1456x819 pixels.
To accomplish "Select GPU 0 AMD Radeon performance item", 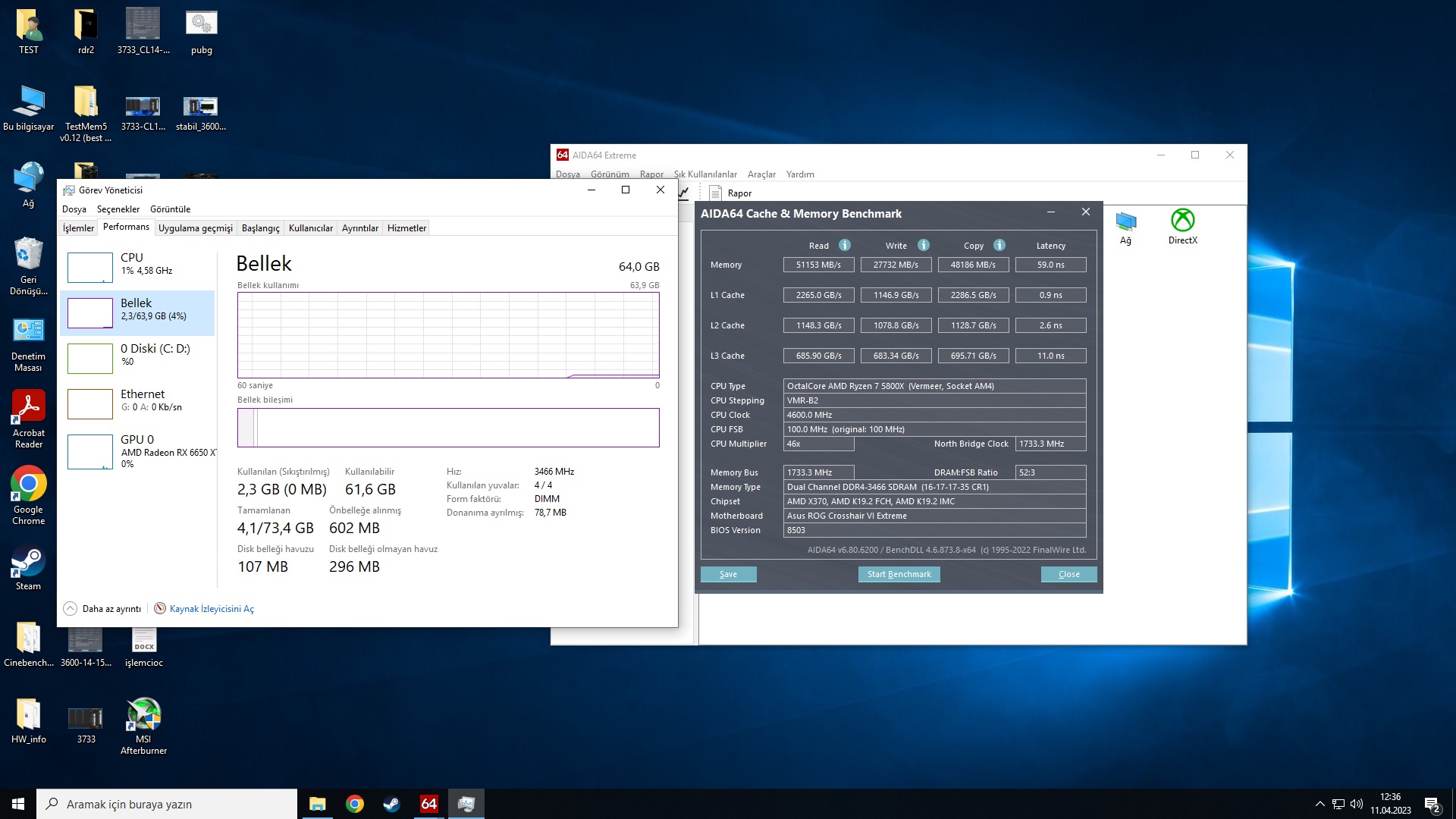I will (137, 451).
